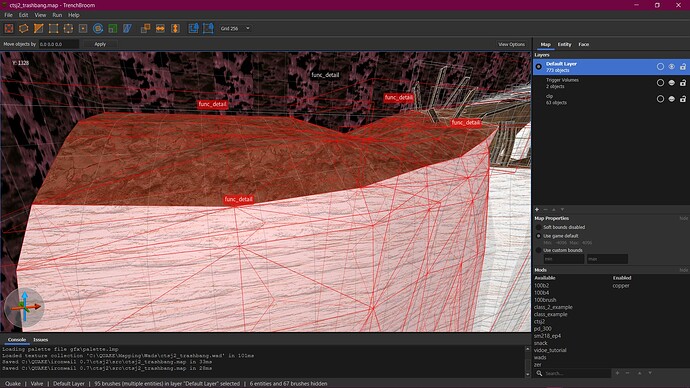The height and width of the screenshot is (388, 690).
Task: Switch to the Face tab
Action: pyautogui.click(x=584, y=44)
